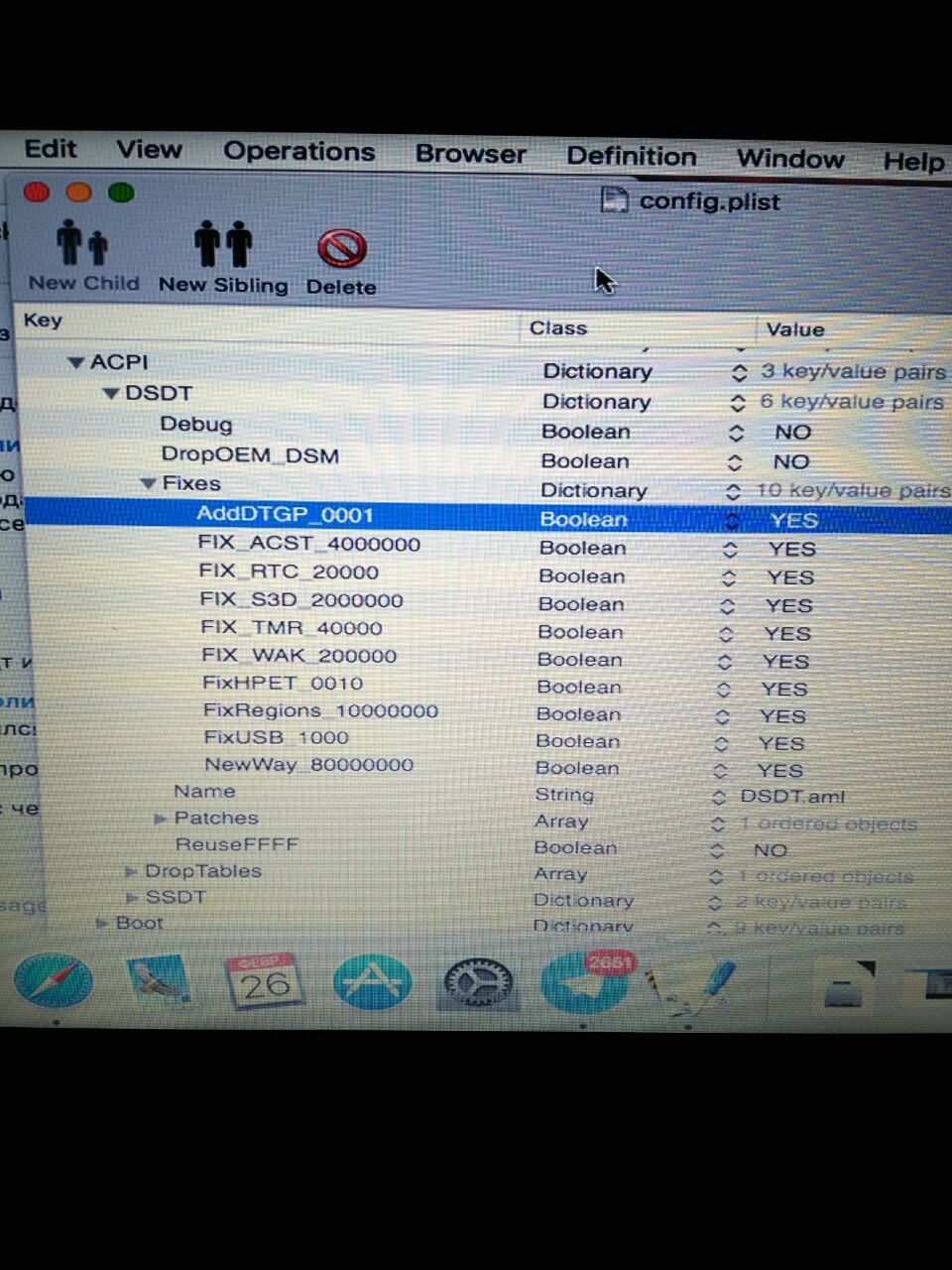Open class stepper for Debug row
The image size is (952, 1270).
736,433
